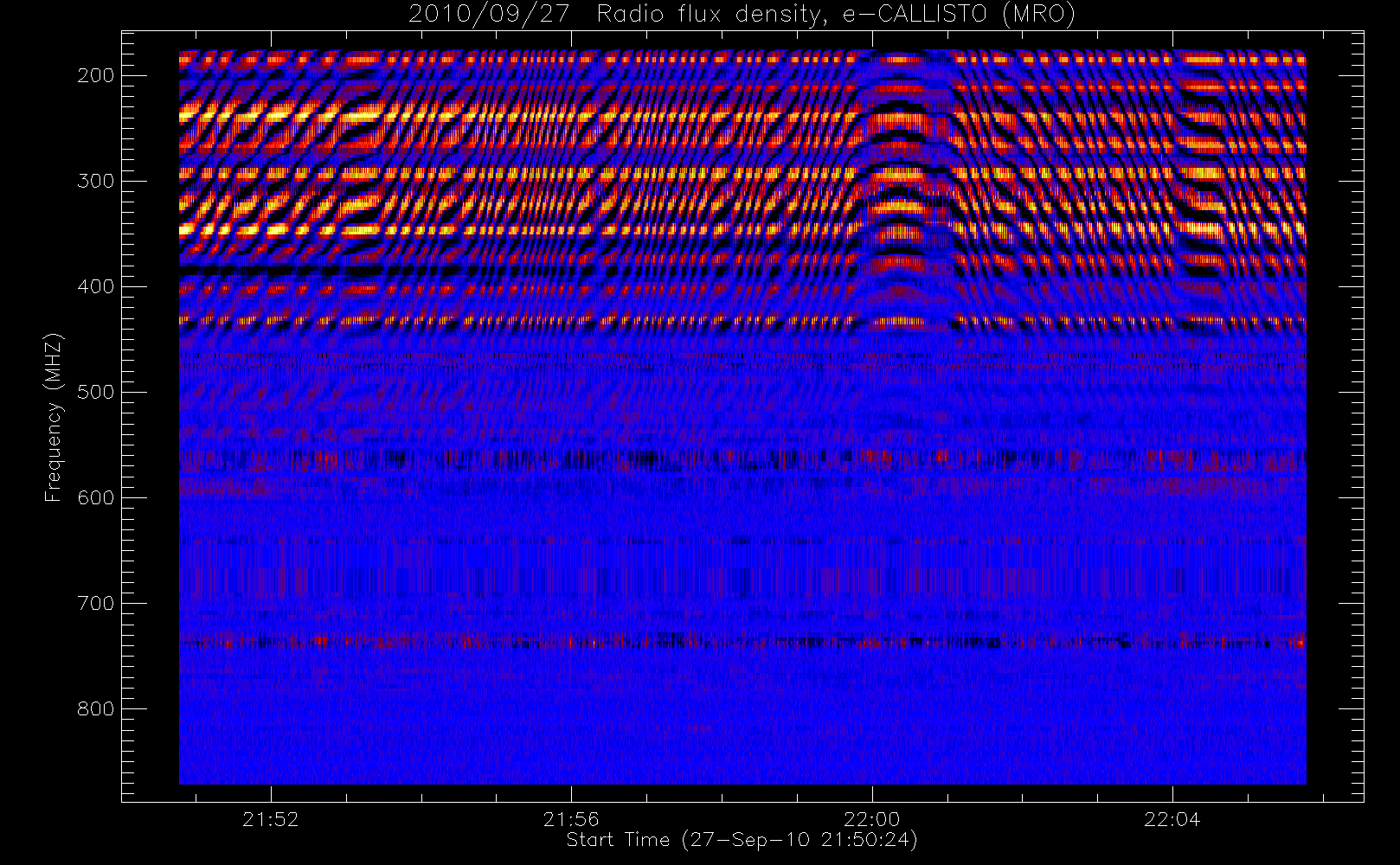Click the 800 frequency tick label
The image size is (1400, 865).
[x=96, y=708]
